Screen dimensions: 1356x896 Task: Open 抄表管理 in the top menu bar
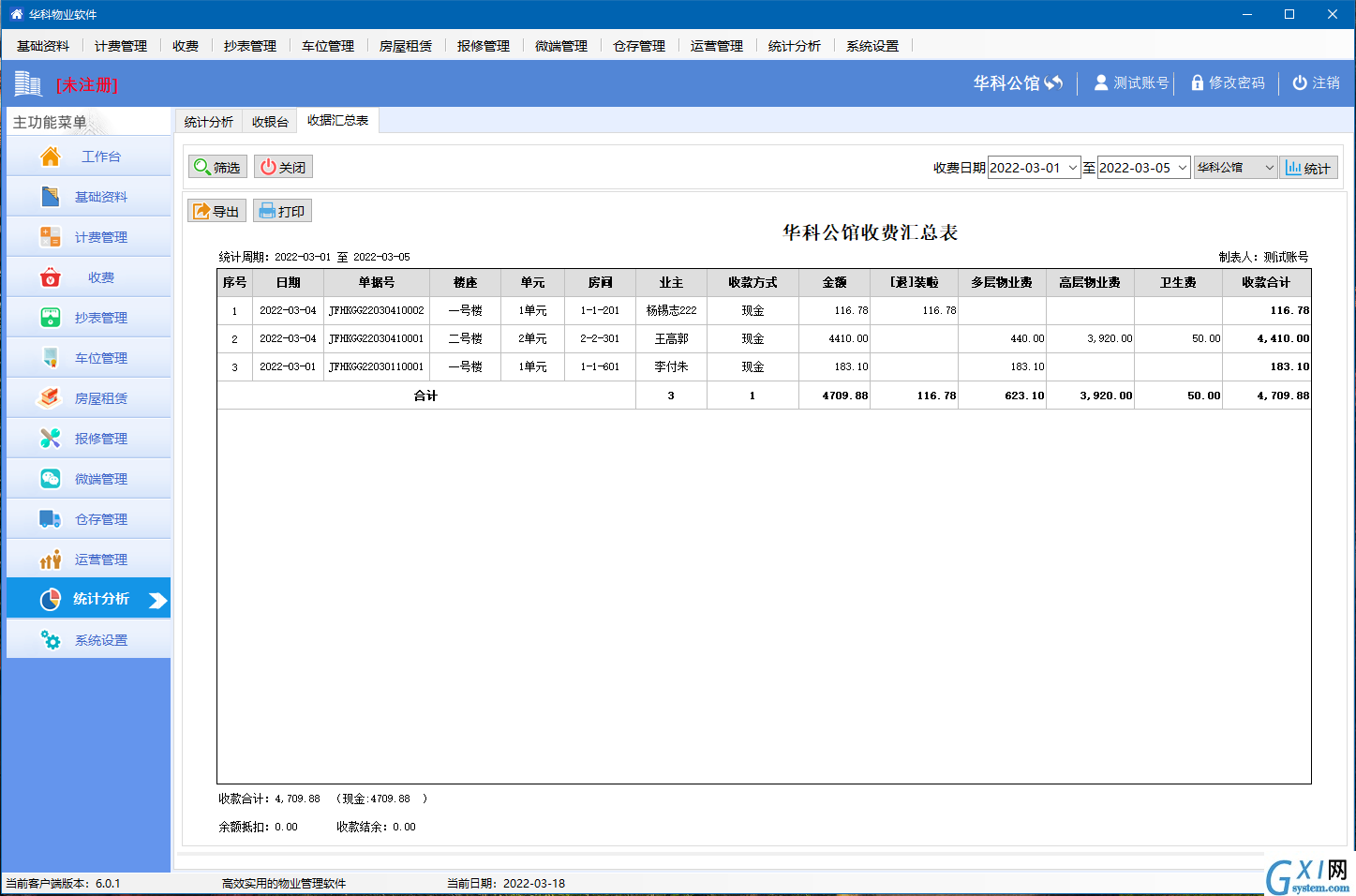point(250,46)
